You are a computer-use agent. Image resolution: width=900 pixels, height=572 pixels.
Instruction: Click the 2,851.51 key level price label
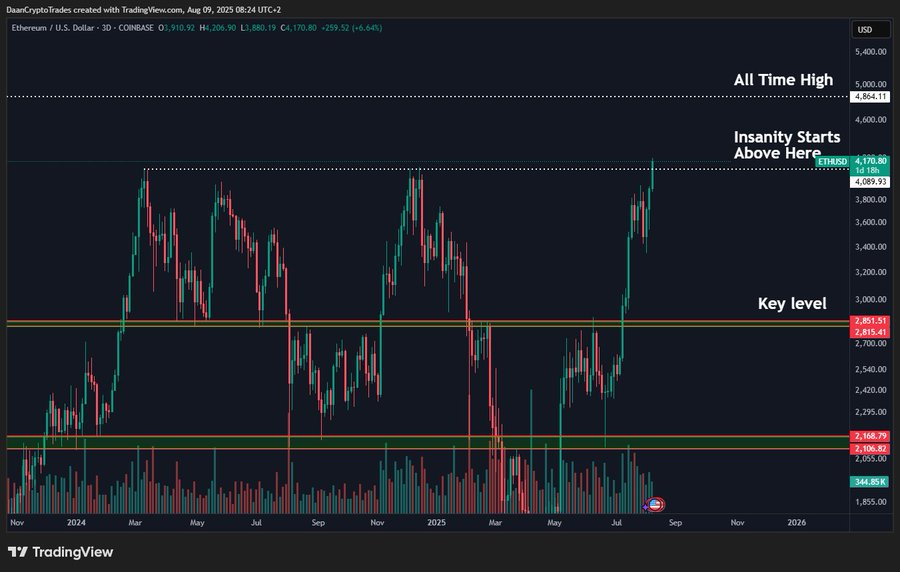(870, 321)
